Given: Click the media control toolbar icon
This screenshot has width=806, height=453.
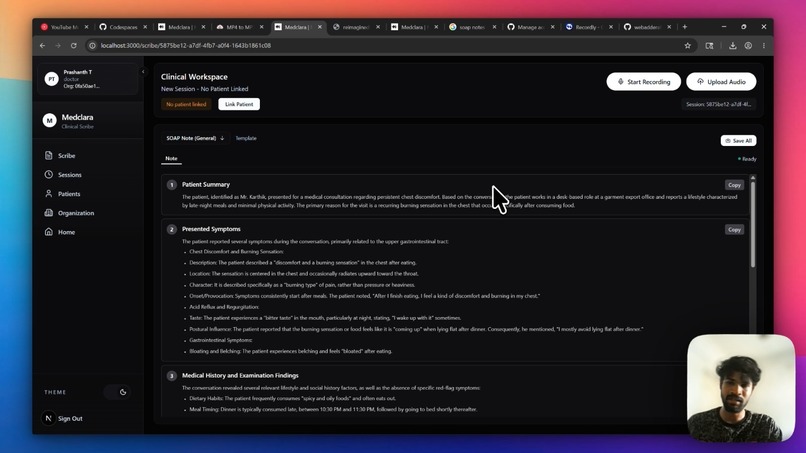Looking at the screenshot, I should [x=709, y=46].
